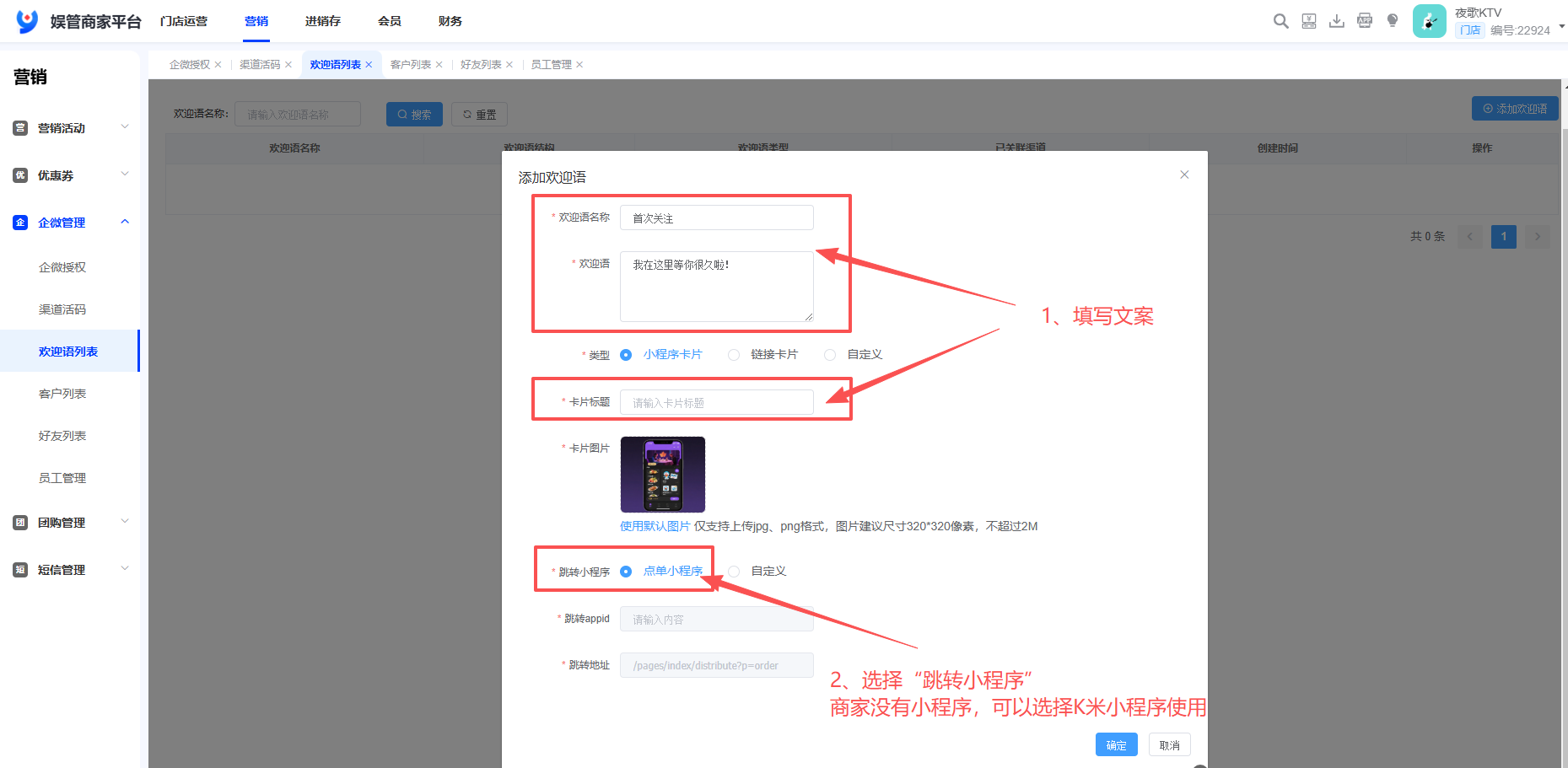
Task: Open the search magnifier icon in top bar
Action: [x=1280, y=20]
